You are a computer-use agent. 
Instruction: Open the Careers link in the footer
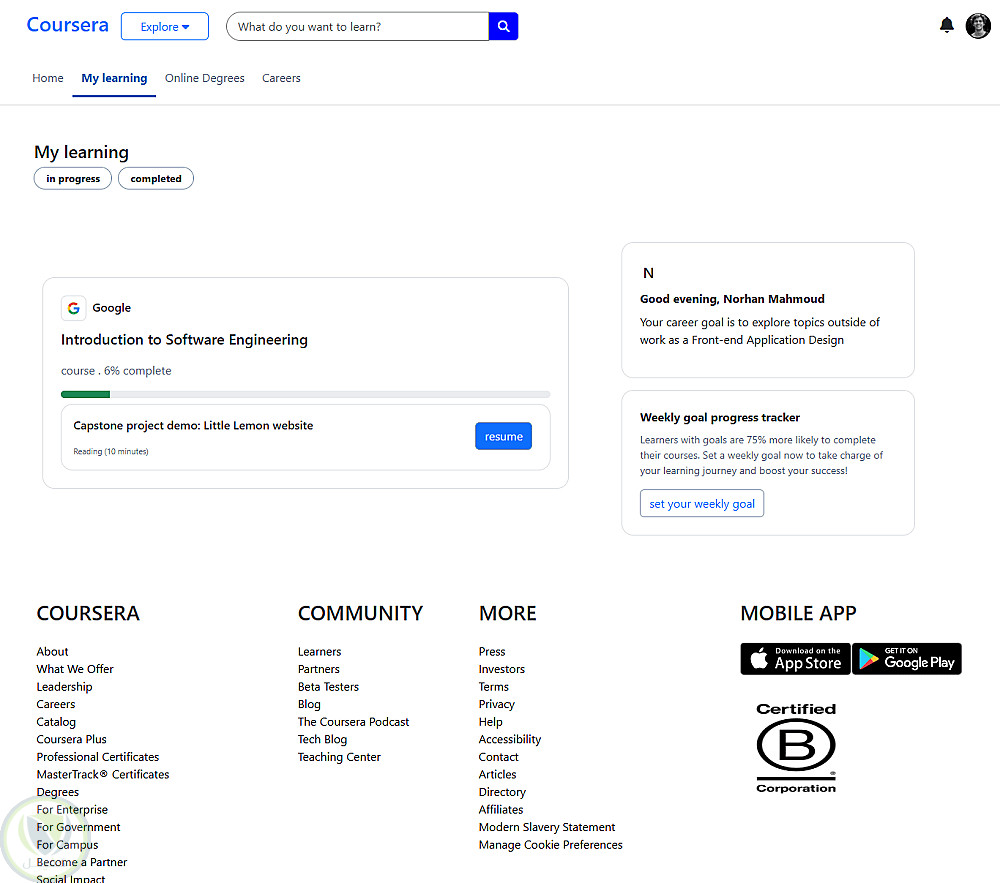55,704
